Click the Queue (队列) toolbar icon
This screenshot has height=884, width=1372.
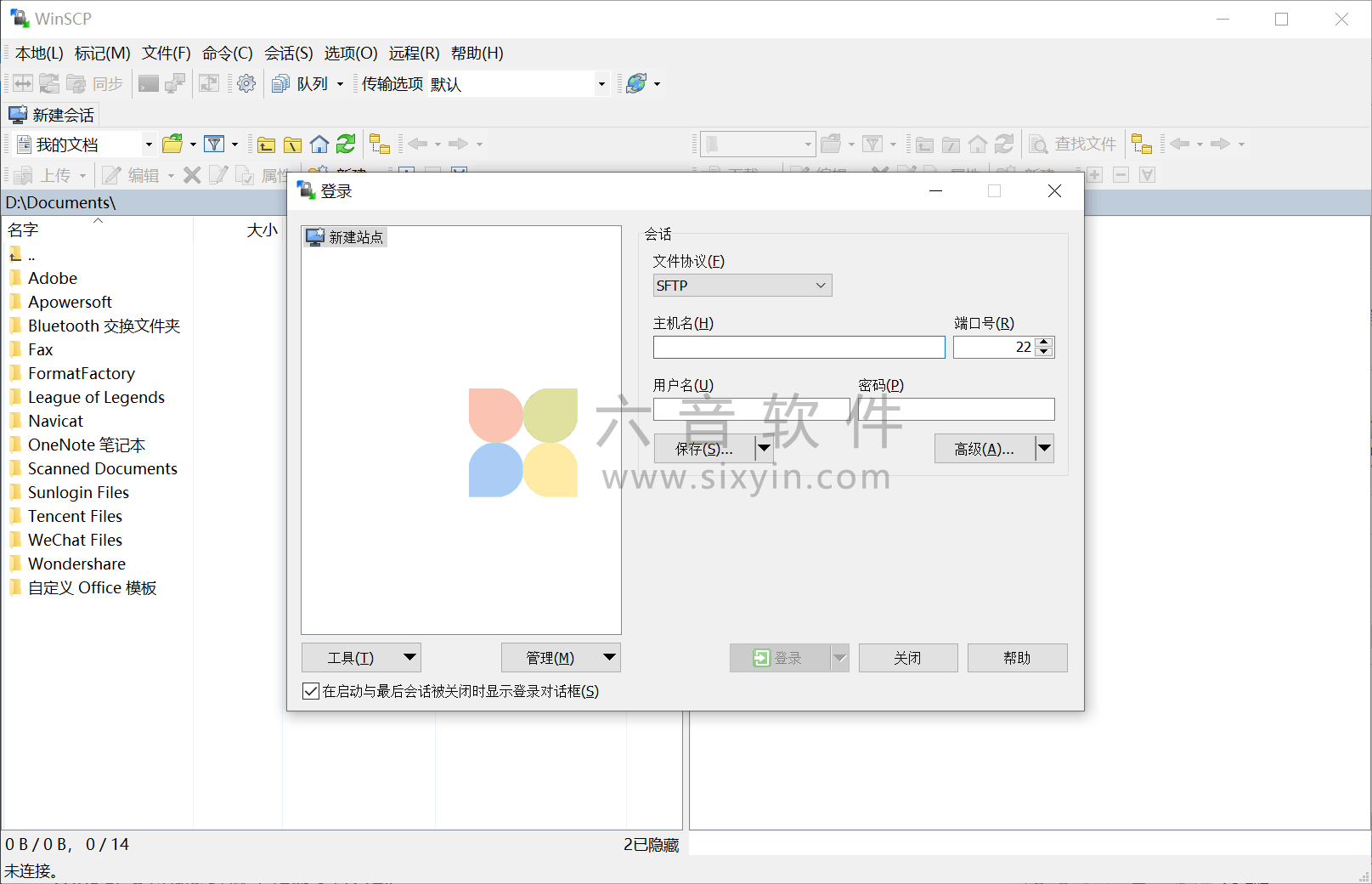293,83
